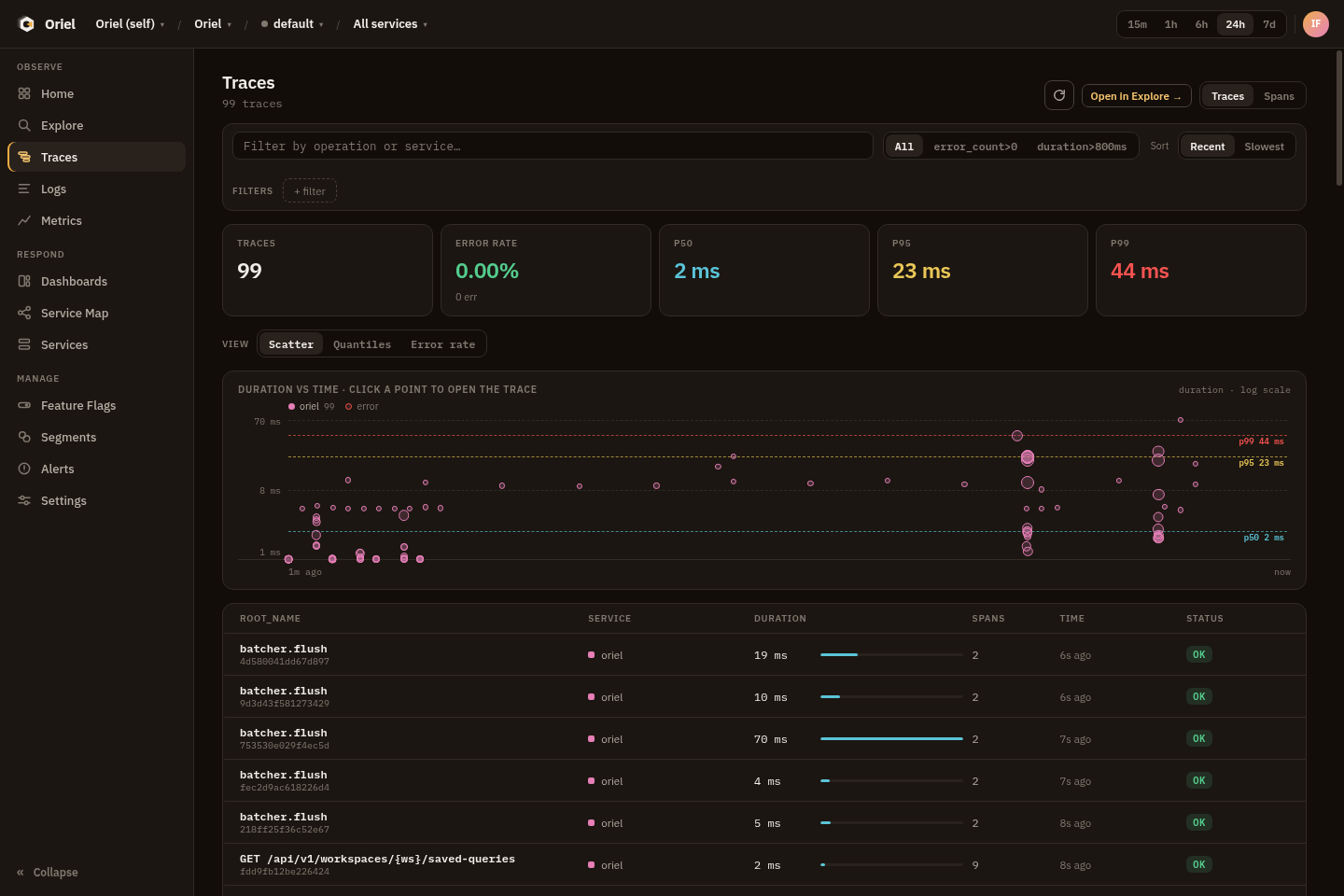1344x896 pixels.
Task: Click the Error Rate 0.00% card
Action: 545,270
